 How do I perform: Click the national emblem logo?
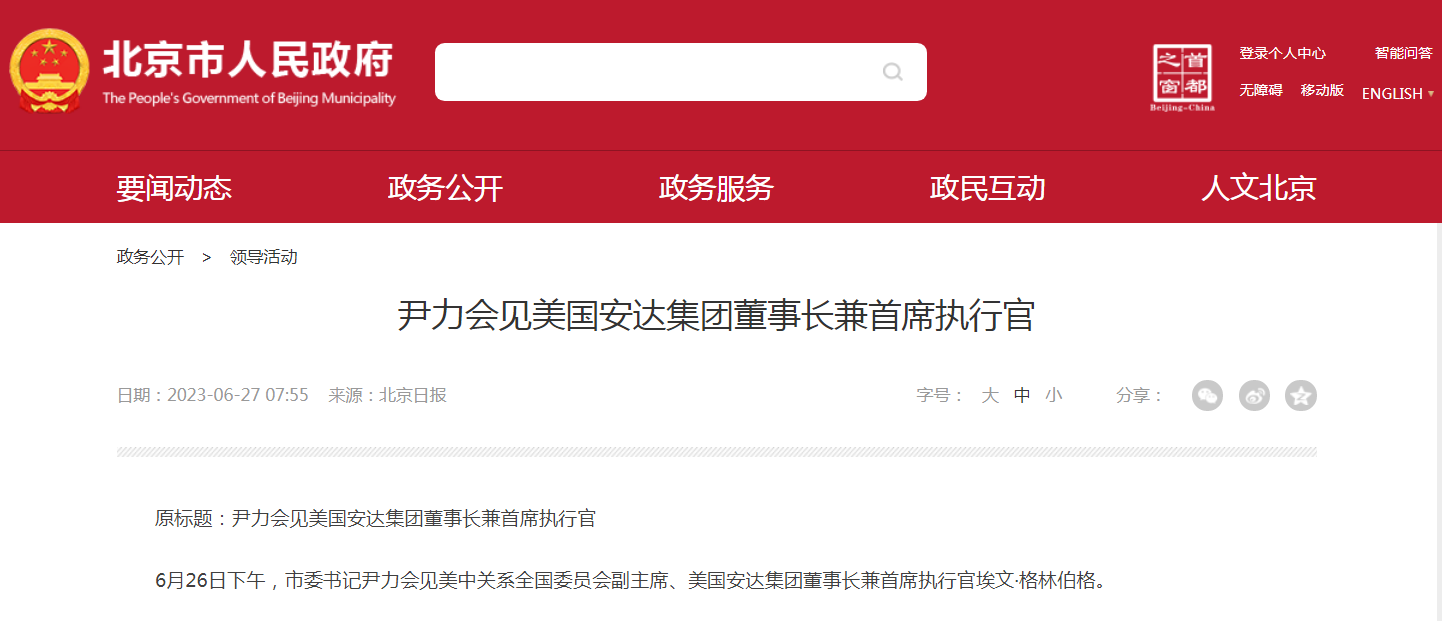pyautogui.click(x=49, y=73)
